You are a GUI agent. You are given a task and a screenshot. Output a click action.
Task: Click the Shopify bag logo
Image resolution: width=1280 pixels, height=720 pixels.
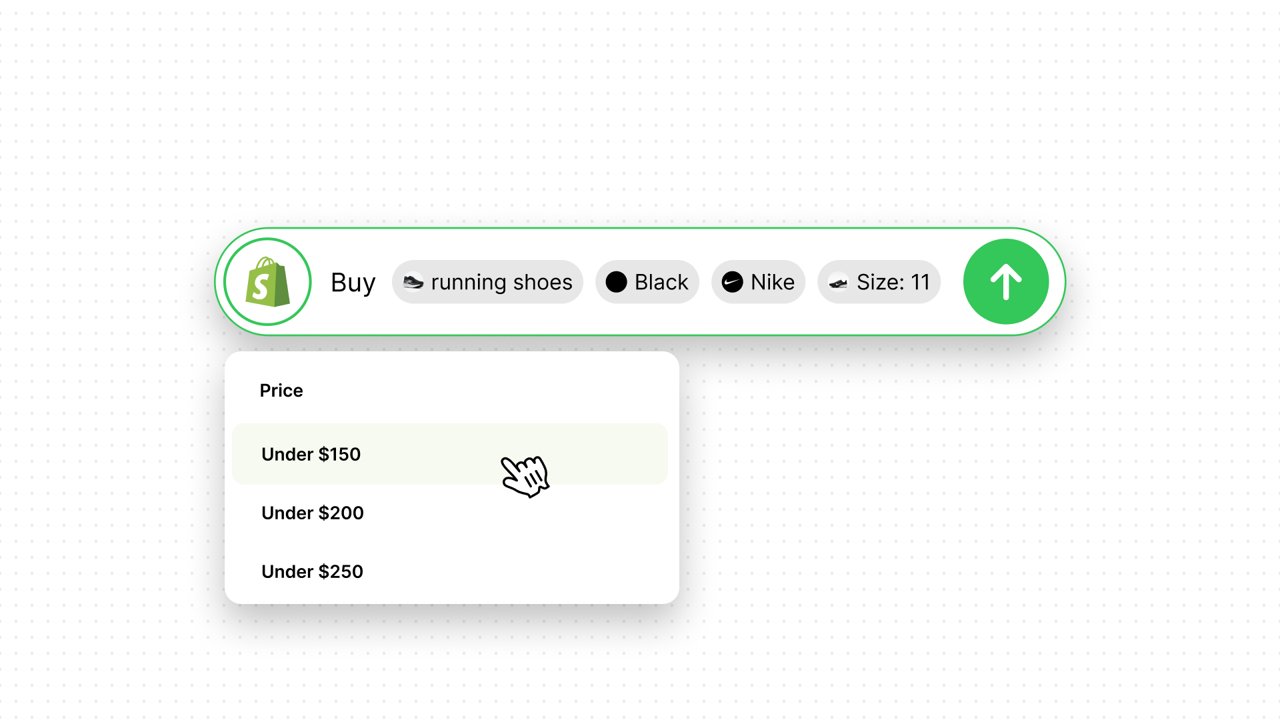point(268,283)
